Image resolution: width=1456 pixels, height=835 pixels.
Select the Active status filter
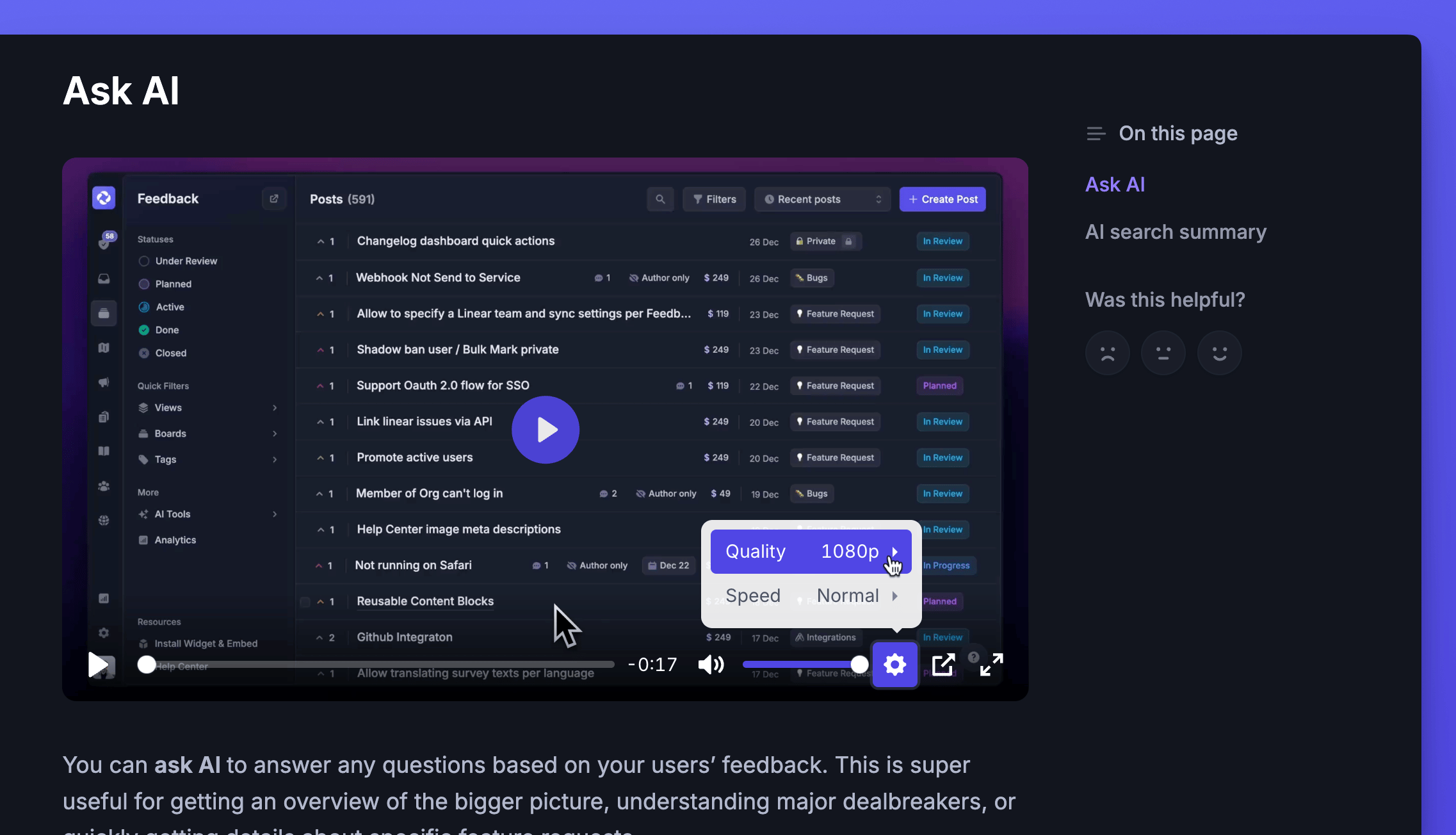click(x=161, y=307)
